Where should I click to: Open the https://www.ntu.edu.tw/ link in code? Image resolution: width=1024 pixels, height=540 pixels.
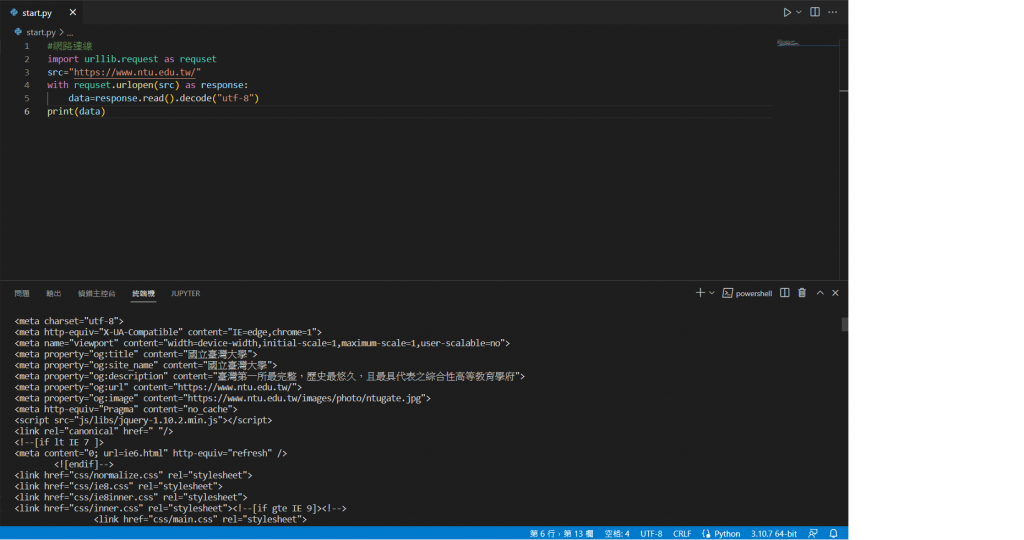[x=135, y=72]
